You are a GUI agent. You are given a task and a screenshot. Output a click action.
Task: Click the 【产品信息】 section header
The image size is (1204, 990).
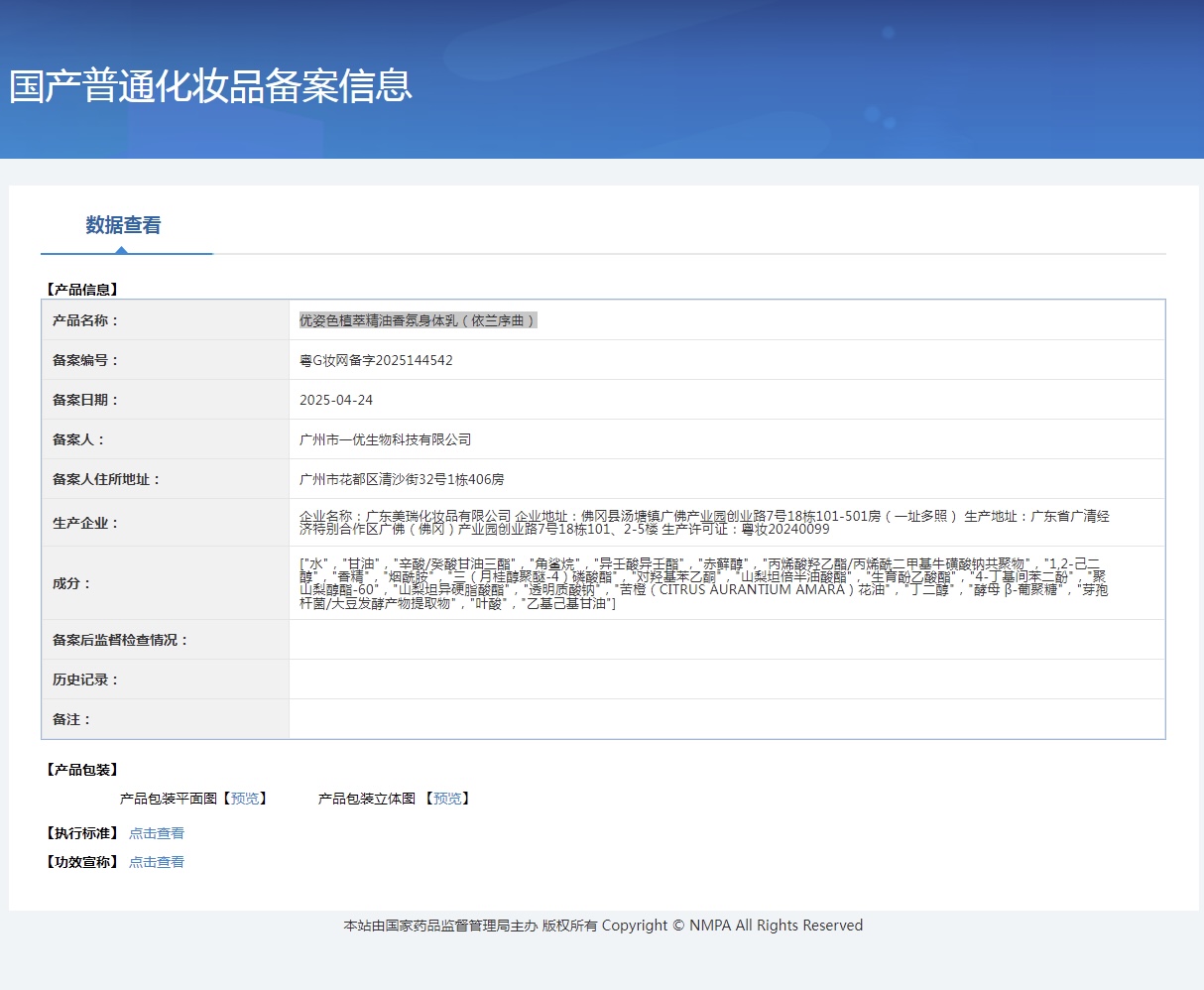click(82, 290)
